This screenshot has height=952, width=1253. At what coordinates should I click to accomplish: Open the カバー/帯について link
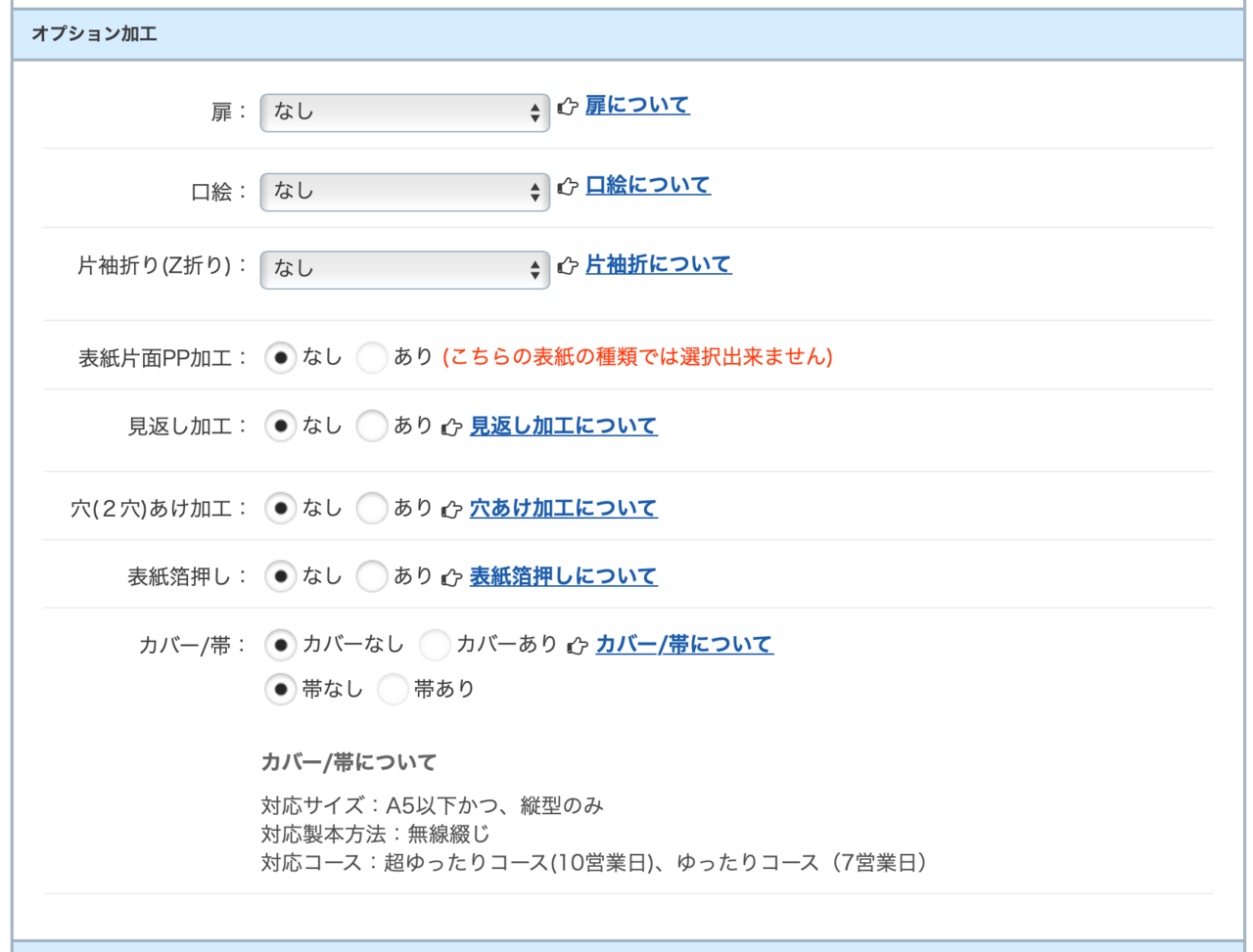(683, 644)
